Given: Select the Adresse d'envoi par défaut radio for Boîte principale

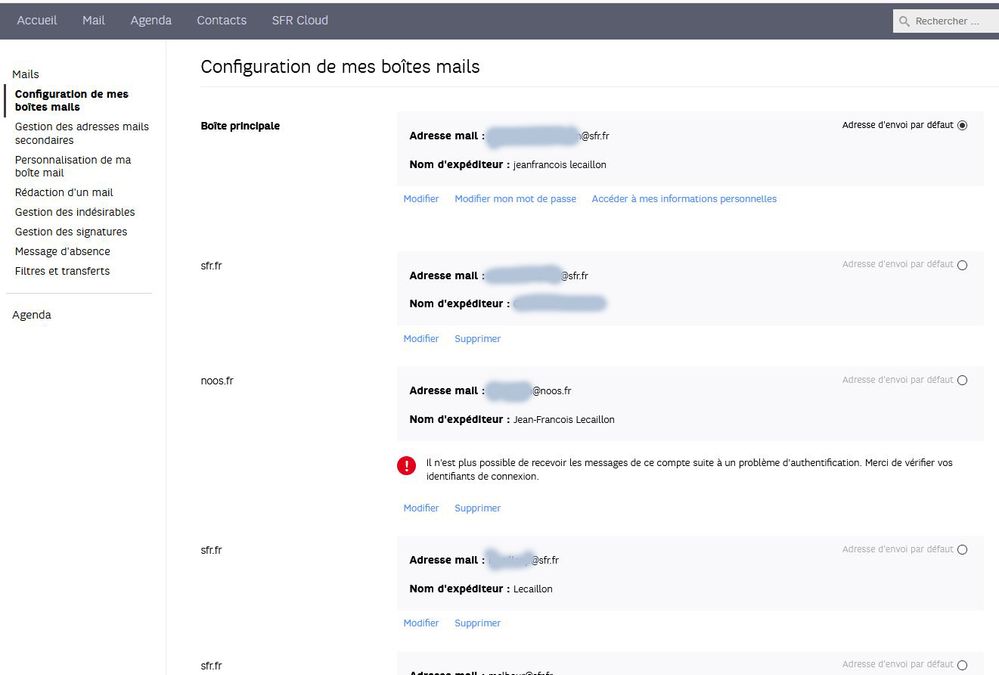Looking at the screenshot, I should coord(961,125).
